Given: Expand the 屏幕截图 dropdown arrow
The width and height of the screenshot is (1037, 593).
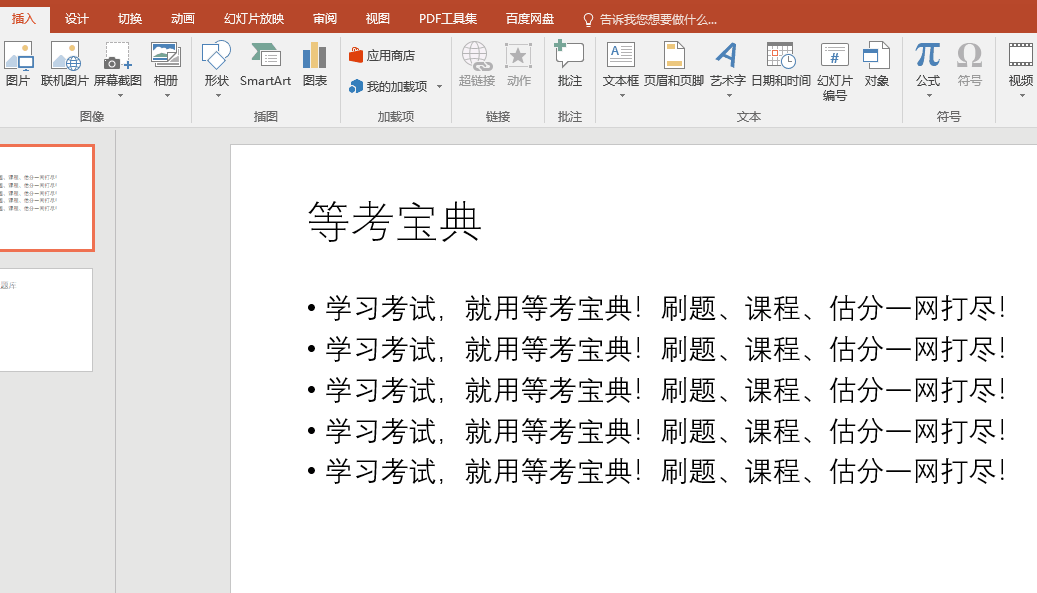Looking at the screenshot, I should (x=120, y=95).
